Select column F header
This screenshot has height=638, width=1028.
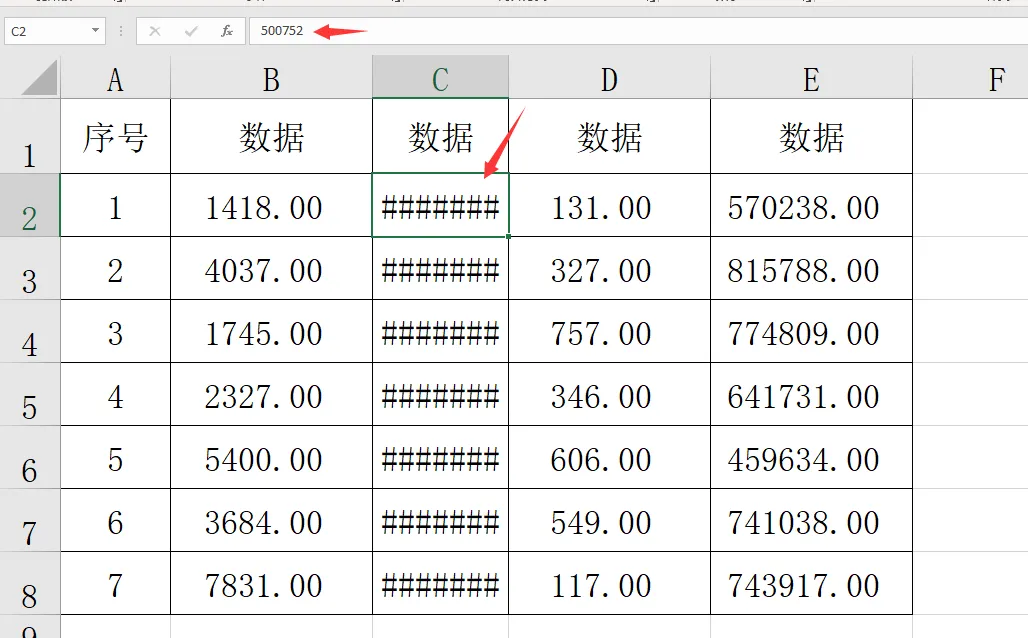[x=971, y=78]
